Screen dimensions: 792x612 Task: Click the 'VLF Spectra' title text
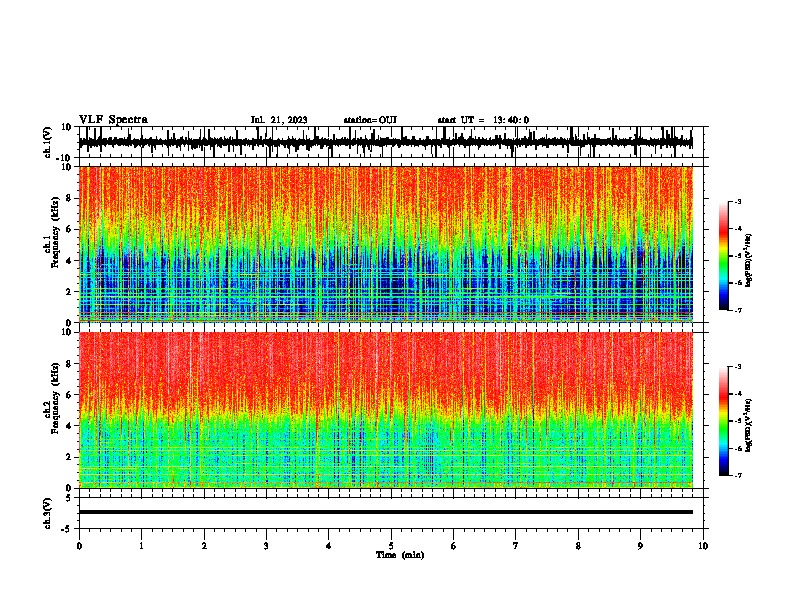coord(113,120)
